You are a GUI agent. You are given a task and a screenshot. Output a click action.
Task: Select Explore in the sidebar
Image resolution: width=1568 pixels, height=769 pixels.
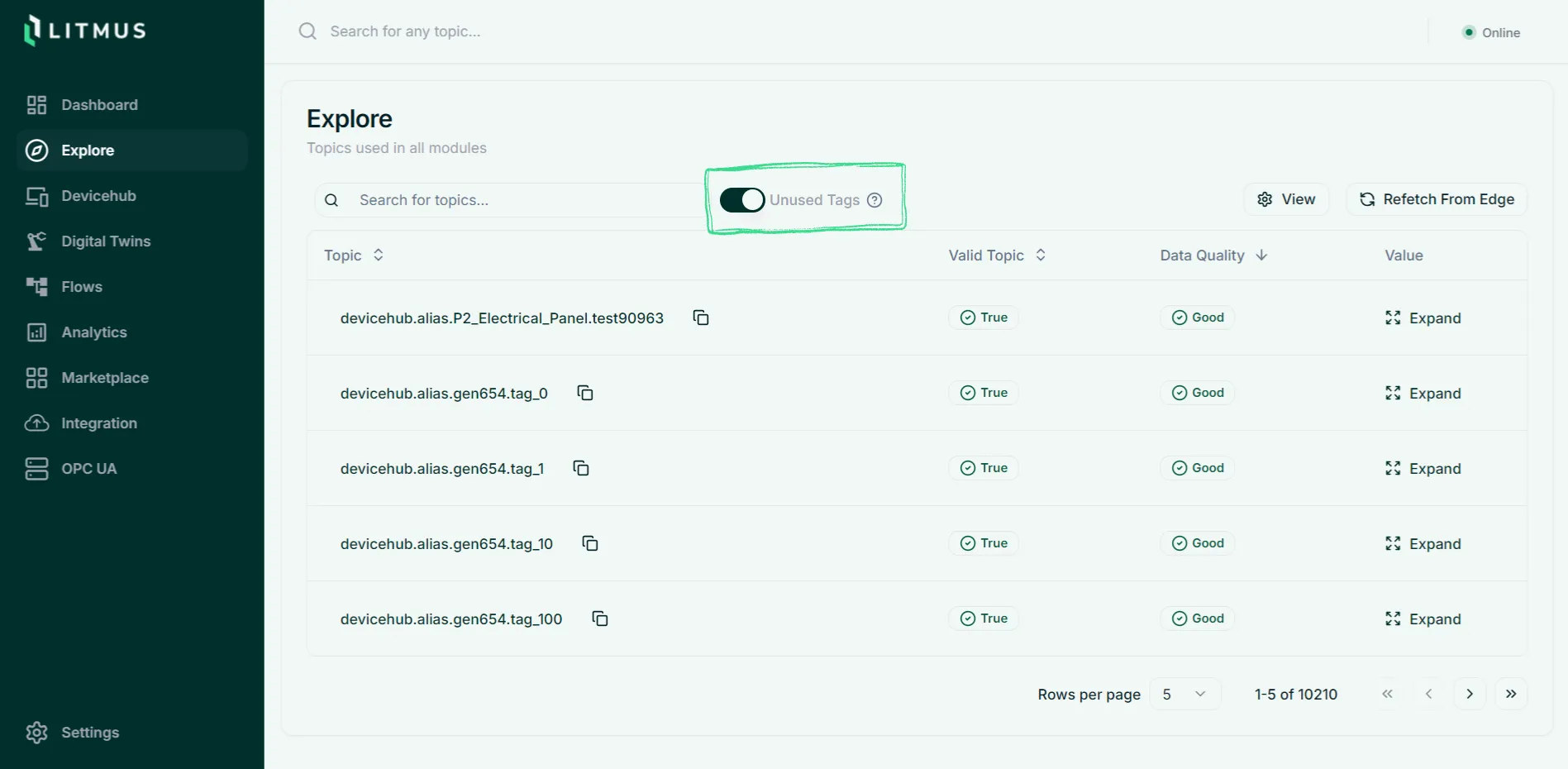tap(132, 150)
